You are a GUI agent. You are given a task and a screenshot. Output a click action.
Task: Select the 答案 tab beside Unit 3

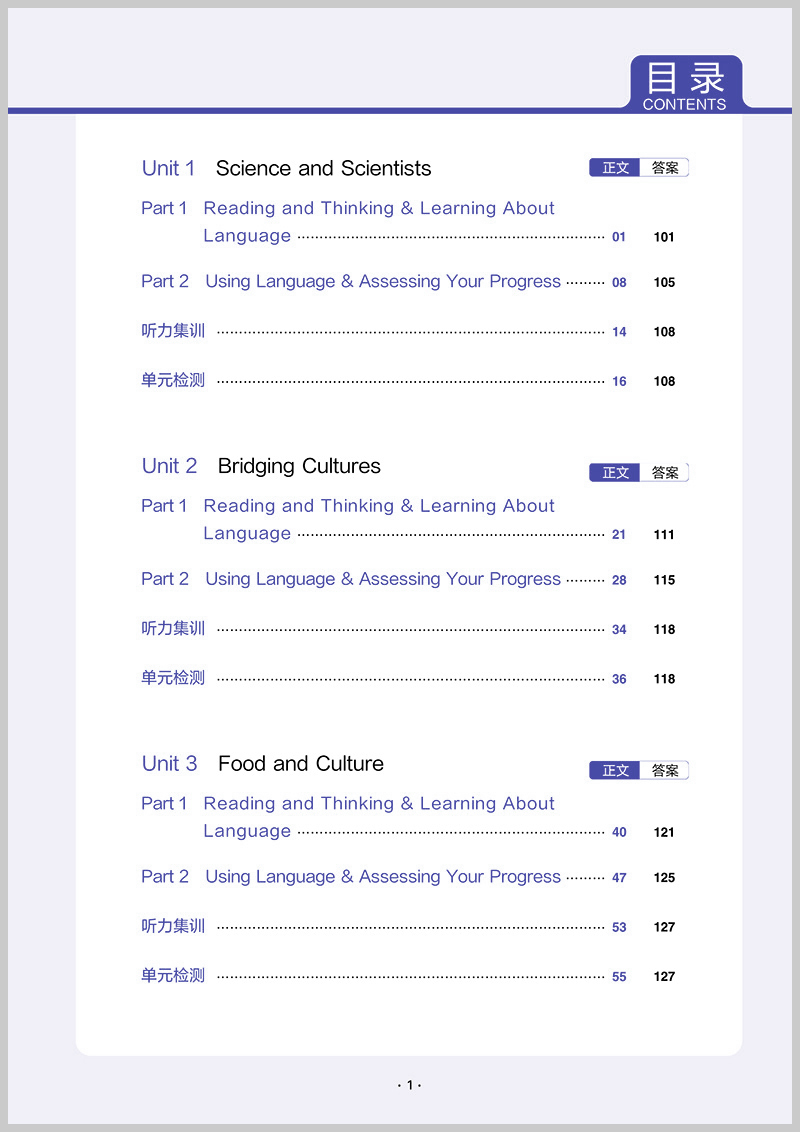pos(664,770)
